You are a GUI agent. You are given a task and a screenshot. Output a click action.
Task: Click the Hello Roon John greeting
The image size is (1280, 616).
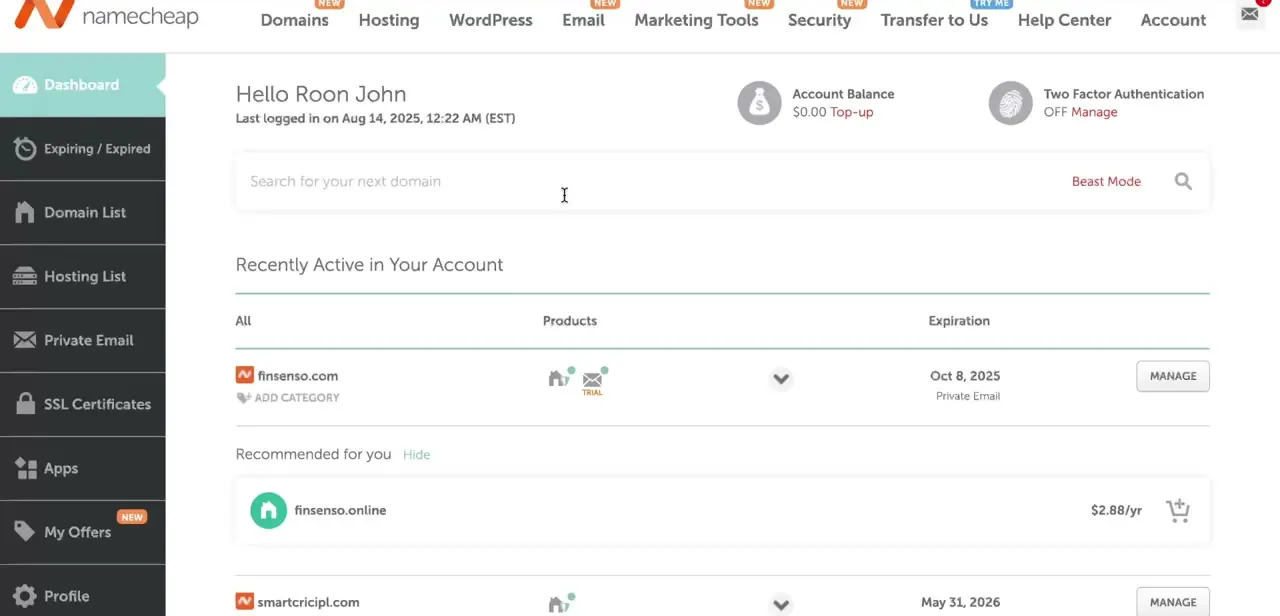(321, 94)
